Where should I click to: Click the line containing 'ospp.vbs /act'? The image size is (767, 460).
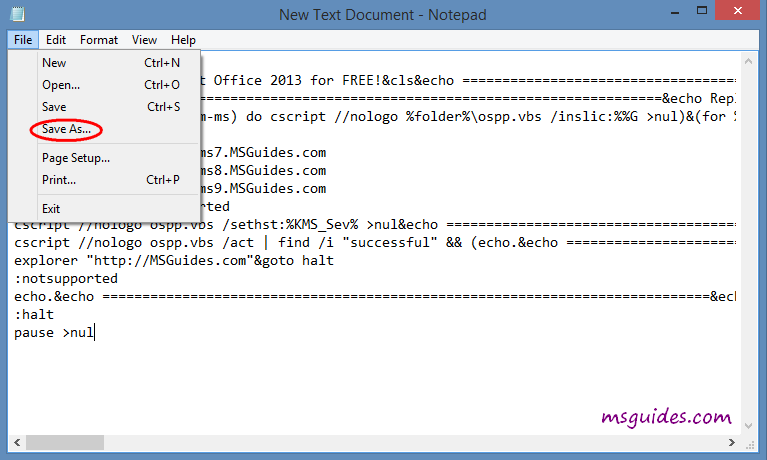point(375,242)
